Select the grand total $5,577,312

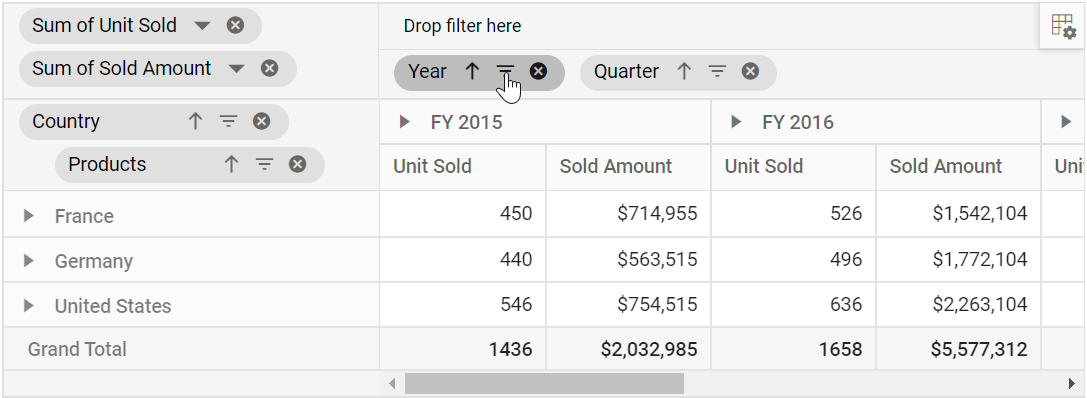[959, 349]
